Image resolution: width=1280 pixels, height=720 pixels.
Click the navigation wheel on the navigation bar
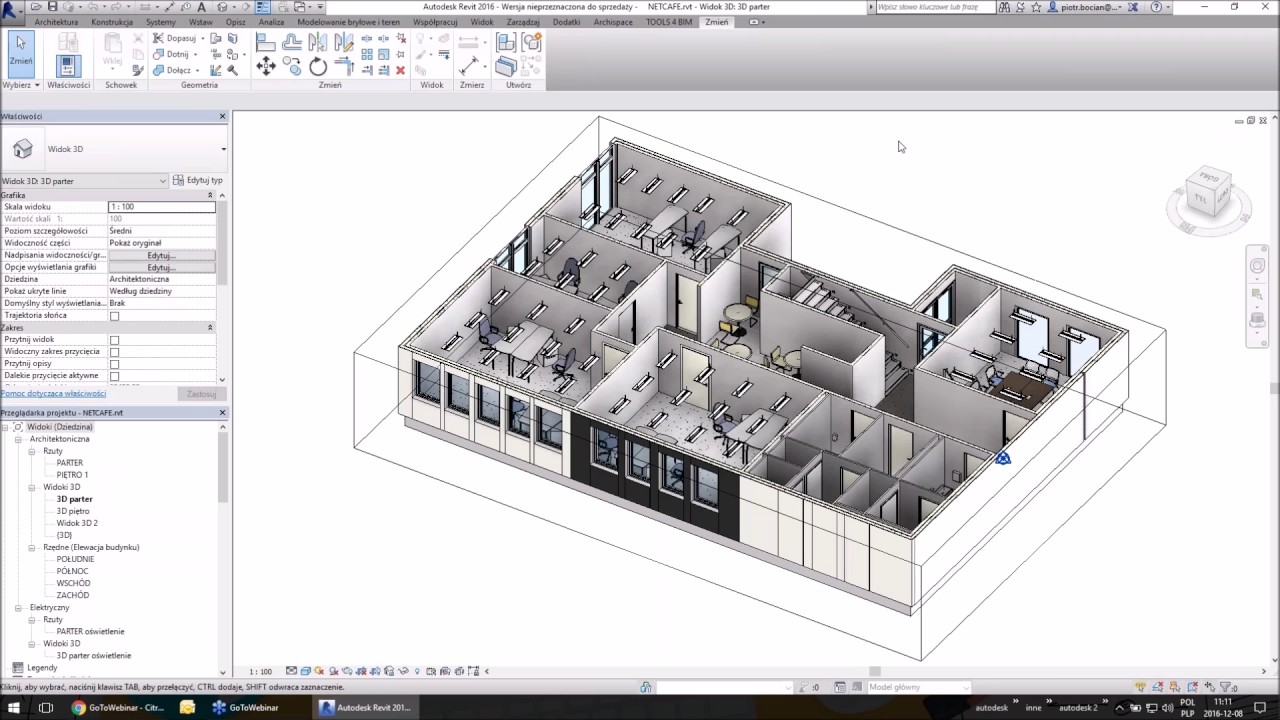(x=1258, y=265)
